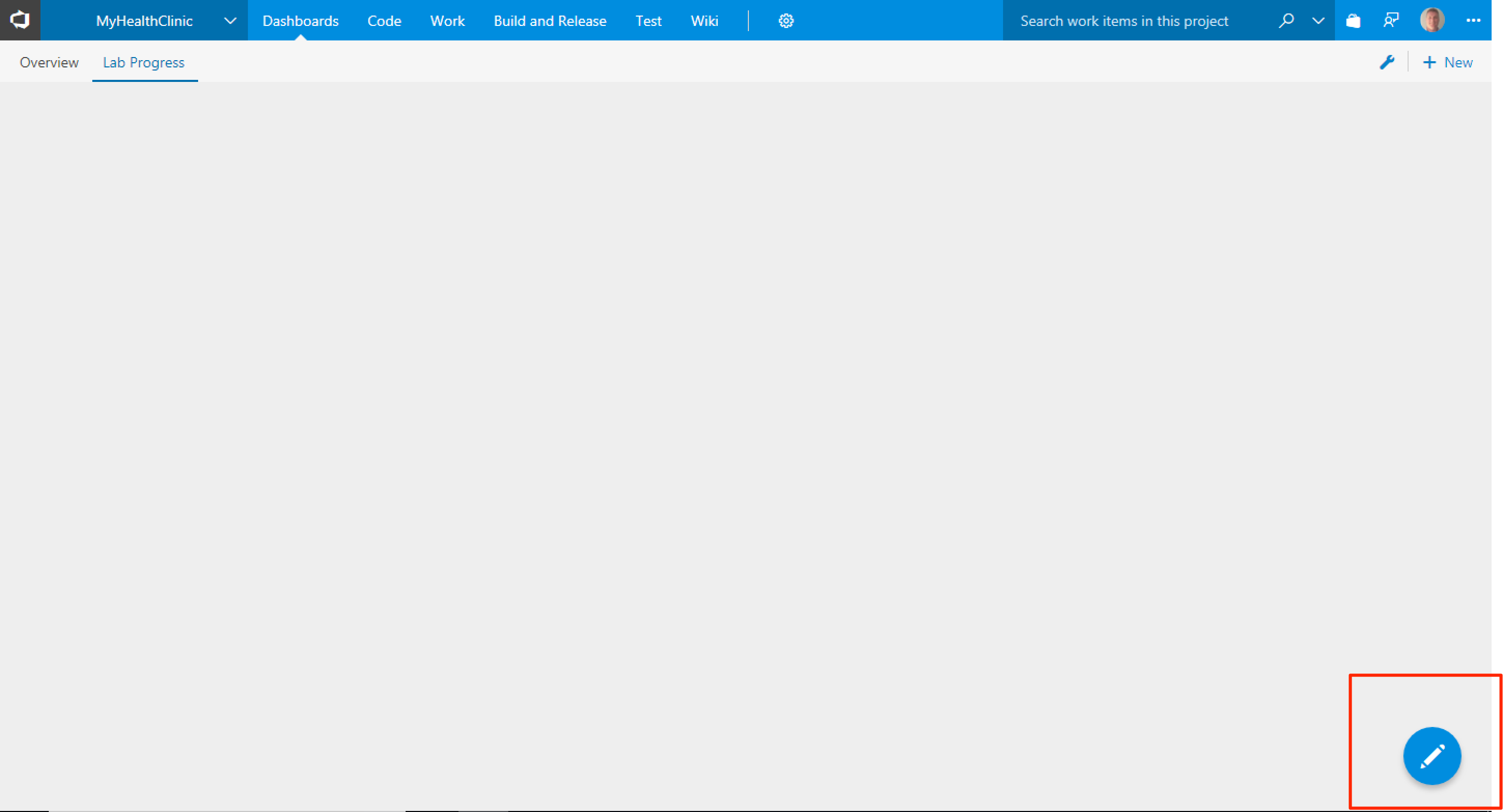Click the wrench manage dashboards icon

[x=1387, y=62]
